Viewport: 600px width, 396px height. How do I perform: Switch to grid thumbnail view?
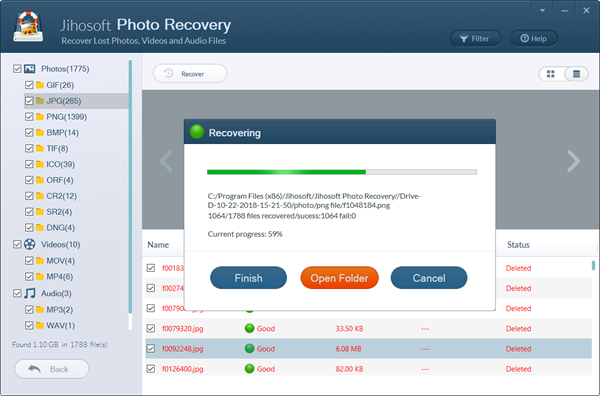click(x=551, y=74)
